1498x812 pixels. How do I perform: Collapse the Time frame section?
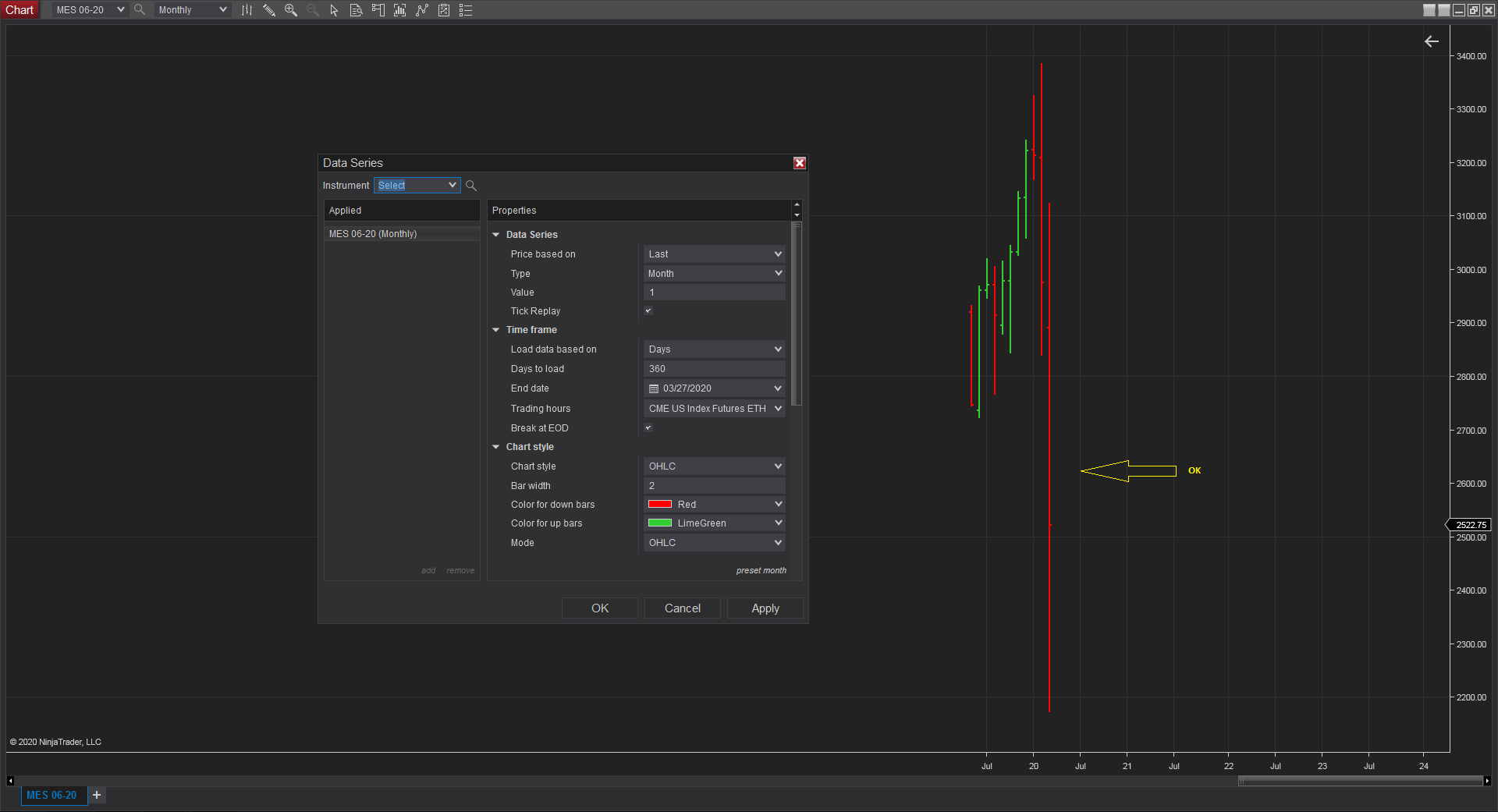click(496, 330)
